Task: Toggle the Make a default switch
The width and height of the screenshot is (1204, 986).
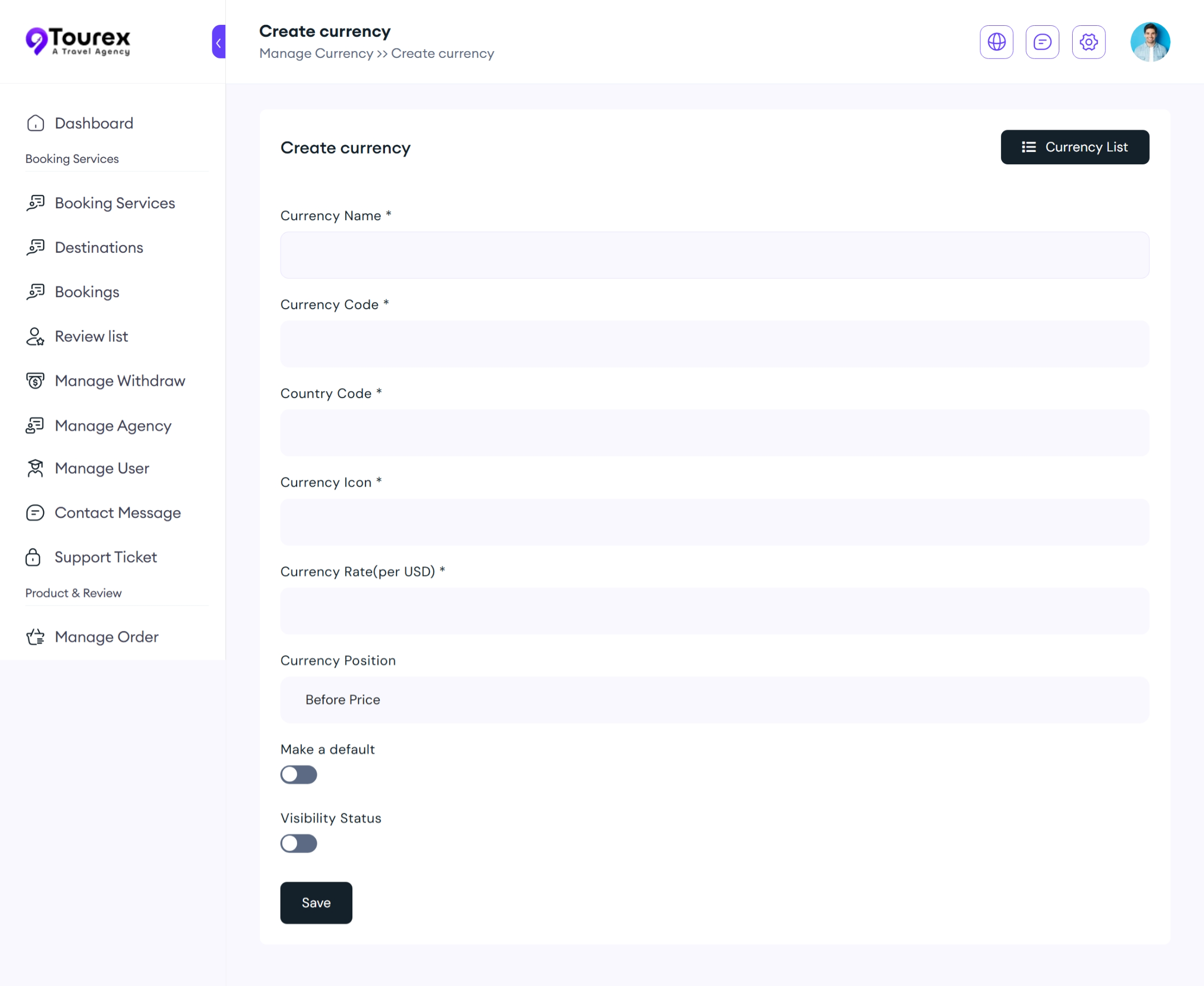Action: click(x=298, y=775)
